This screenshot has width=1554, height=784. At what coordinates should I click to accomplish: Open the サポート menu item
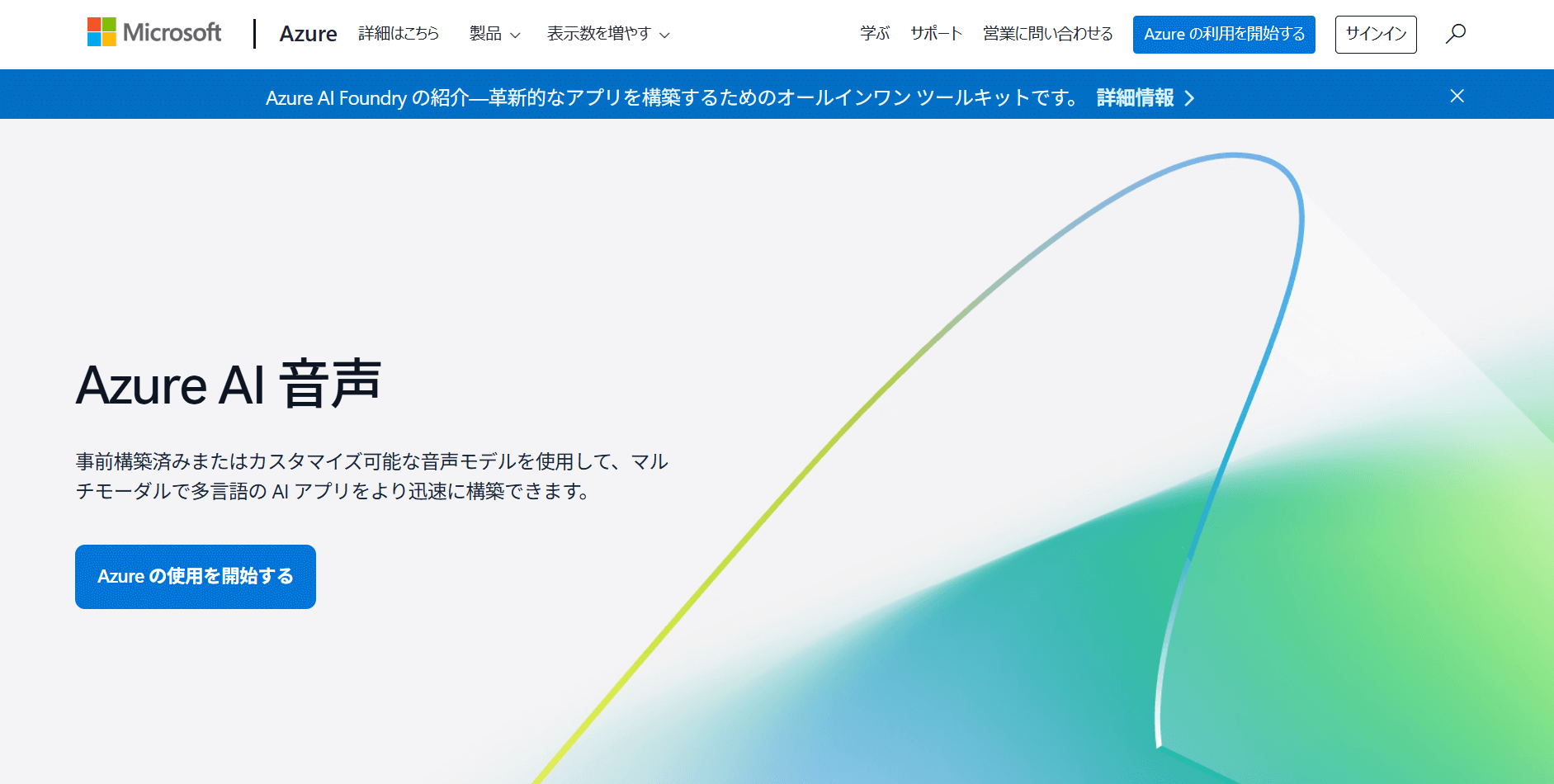pos(936,34)
